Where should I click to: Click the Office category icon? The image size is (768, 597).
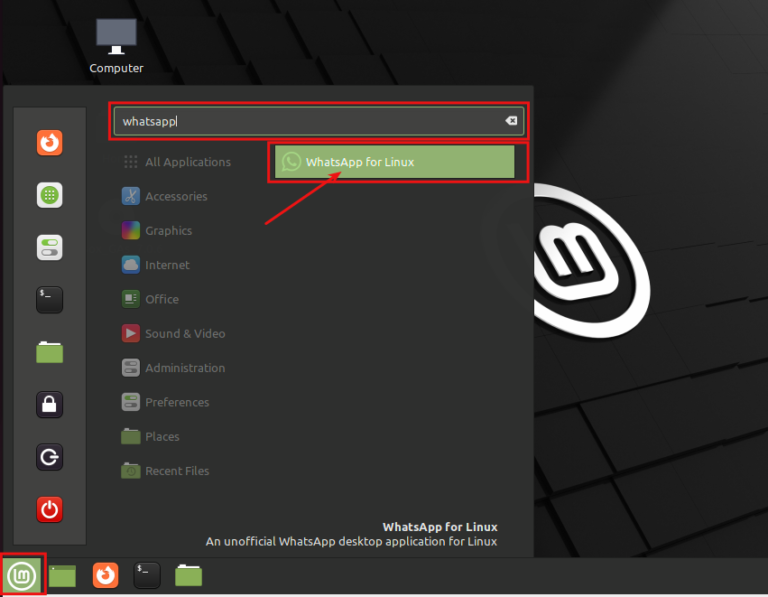131,299
